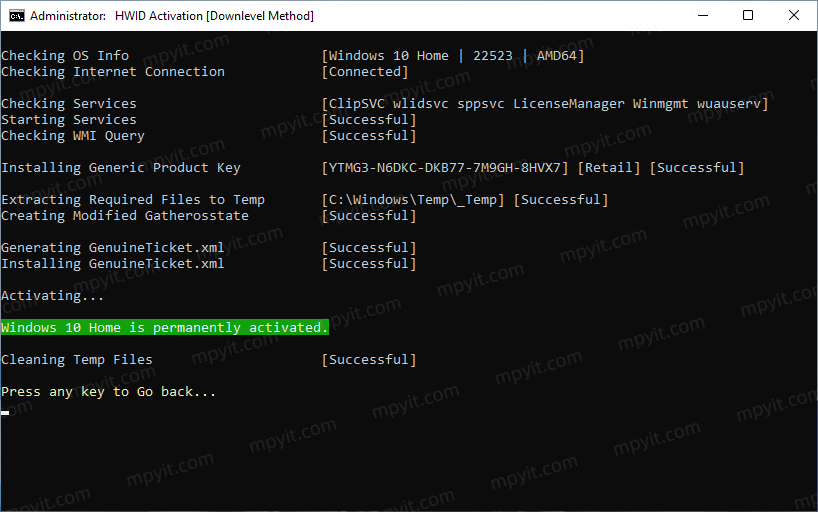Viewport: 818px width, 512px height.
Task: Click '[Successful]' next to Checking WMI Query
Action: [x=369, y=136]
